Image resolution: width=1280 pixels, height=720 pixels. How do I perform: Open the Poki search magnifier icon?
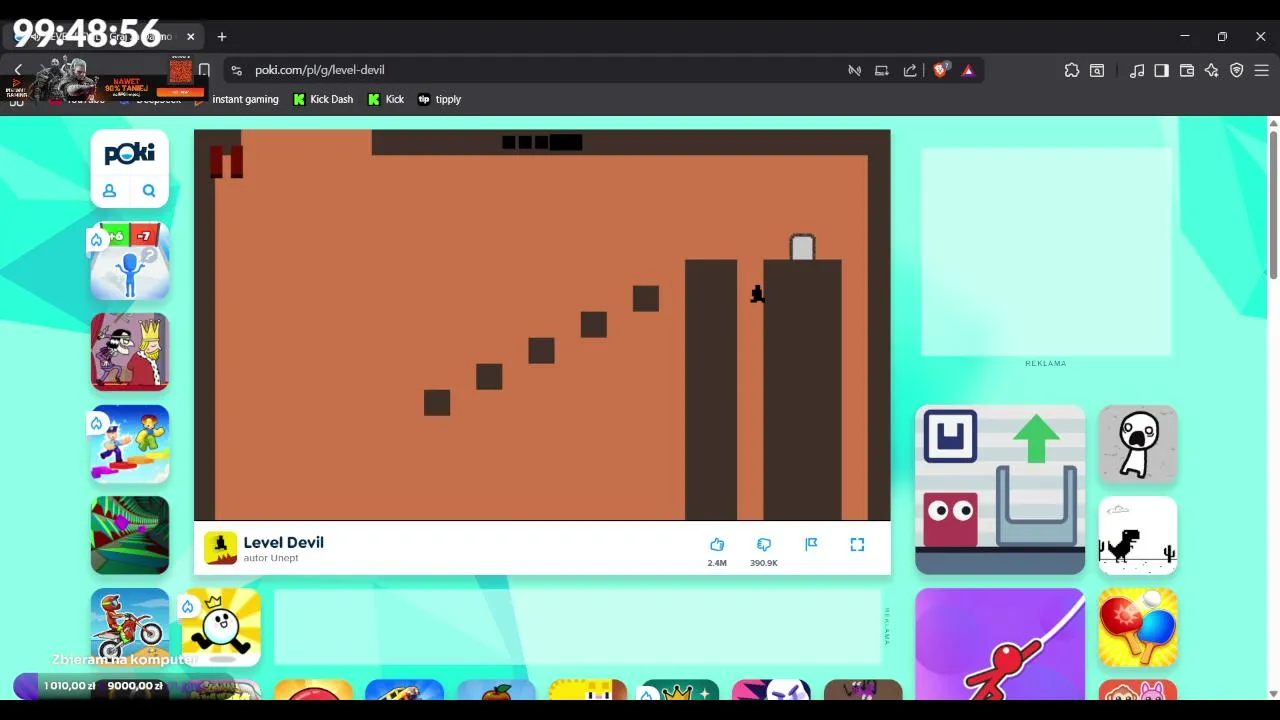tap(149, 191)
